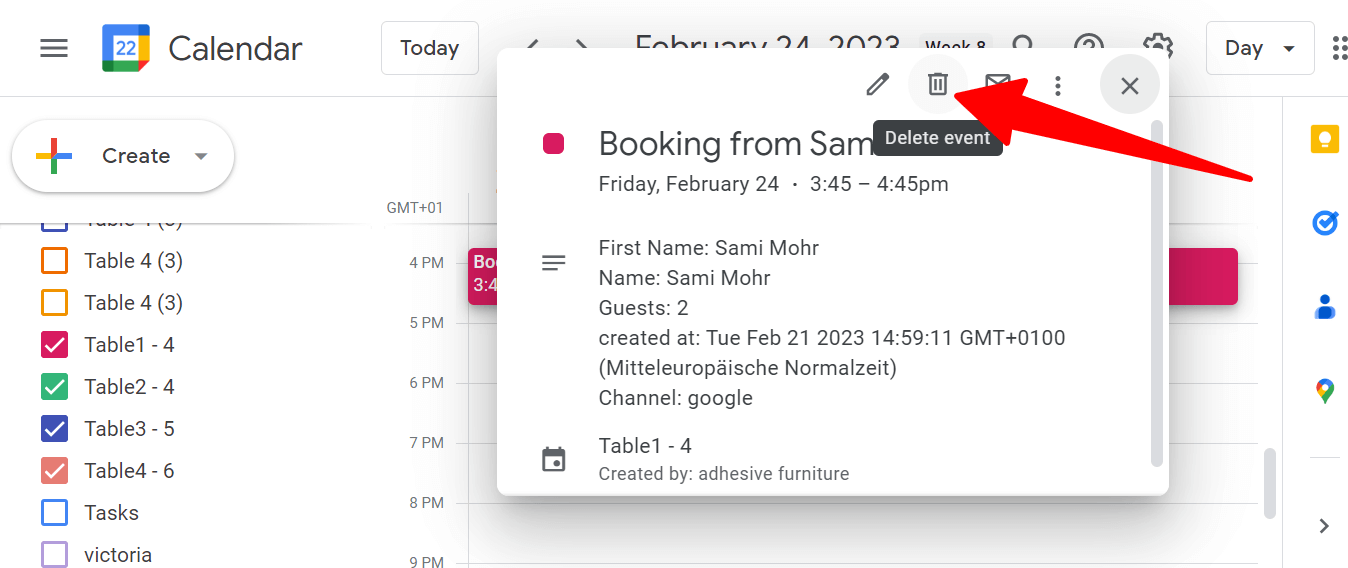Email guests with the envelope icon
1348x568 pixels.
[x=997, y=85]
